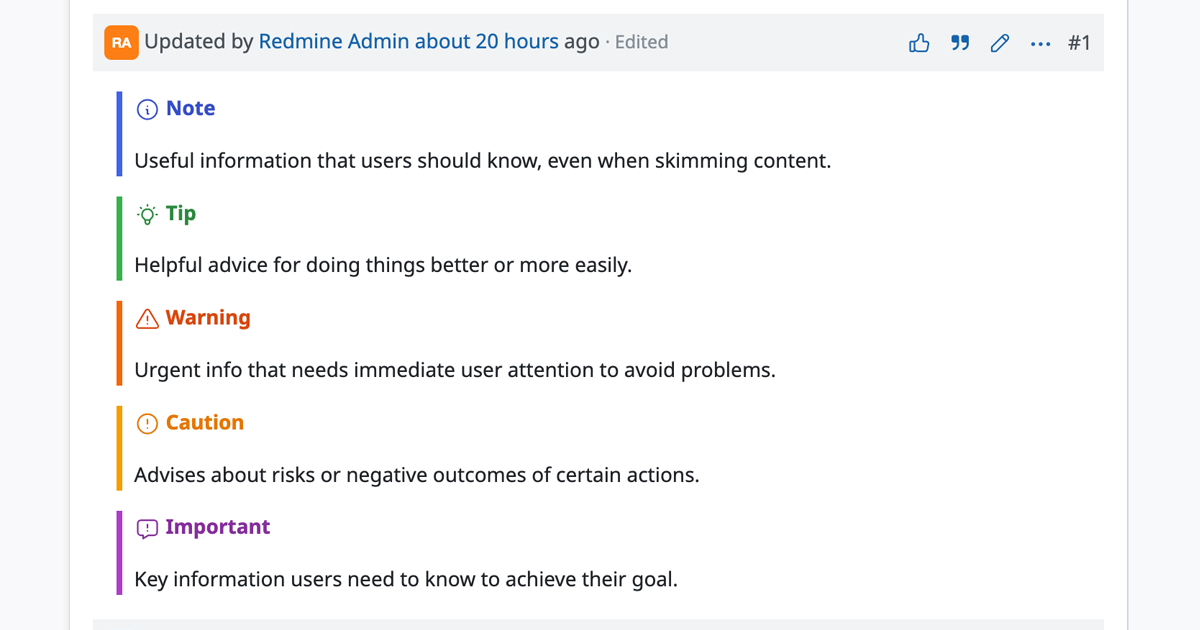Click the blue Note admonition border bar
This screenshot has height=630, width=1200.
coord(117,135)
